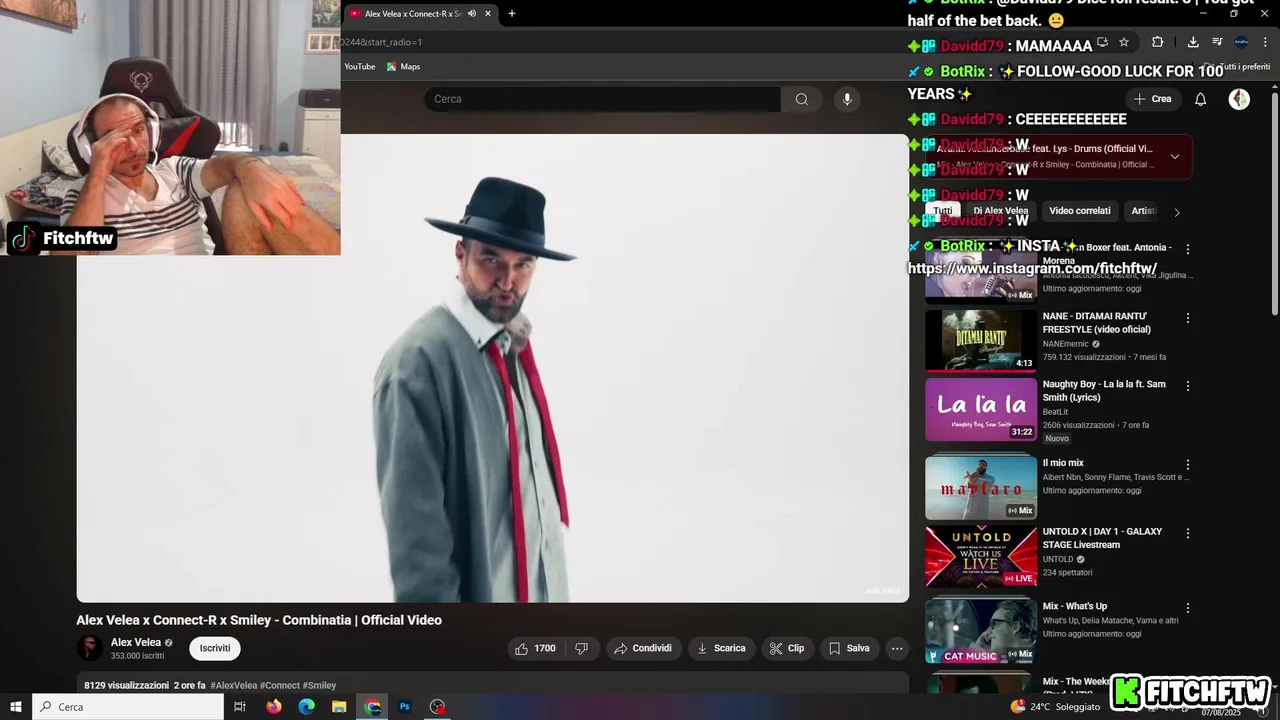This screenshot has width=1280, height=720.
Task: Open the Maps bookmark
Action: [404, 67]
